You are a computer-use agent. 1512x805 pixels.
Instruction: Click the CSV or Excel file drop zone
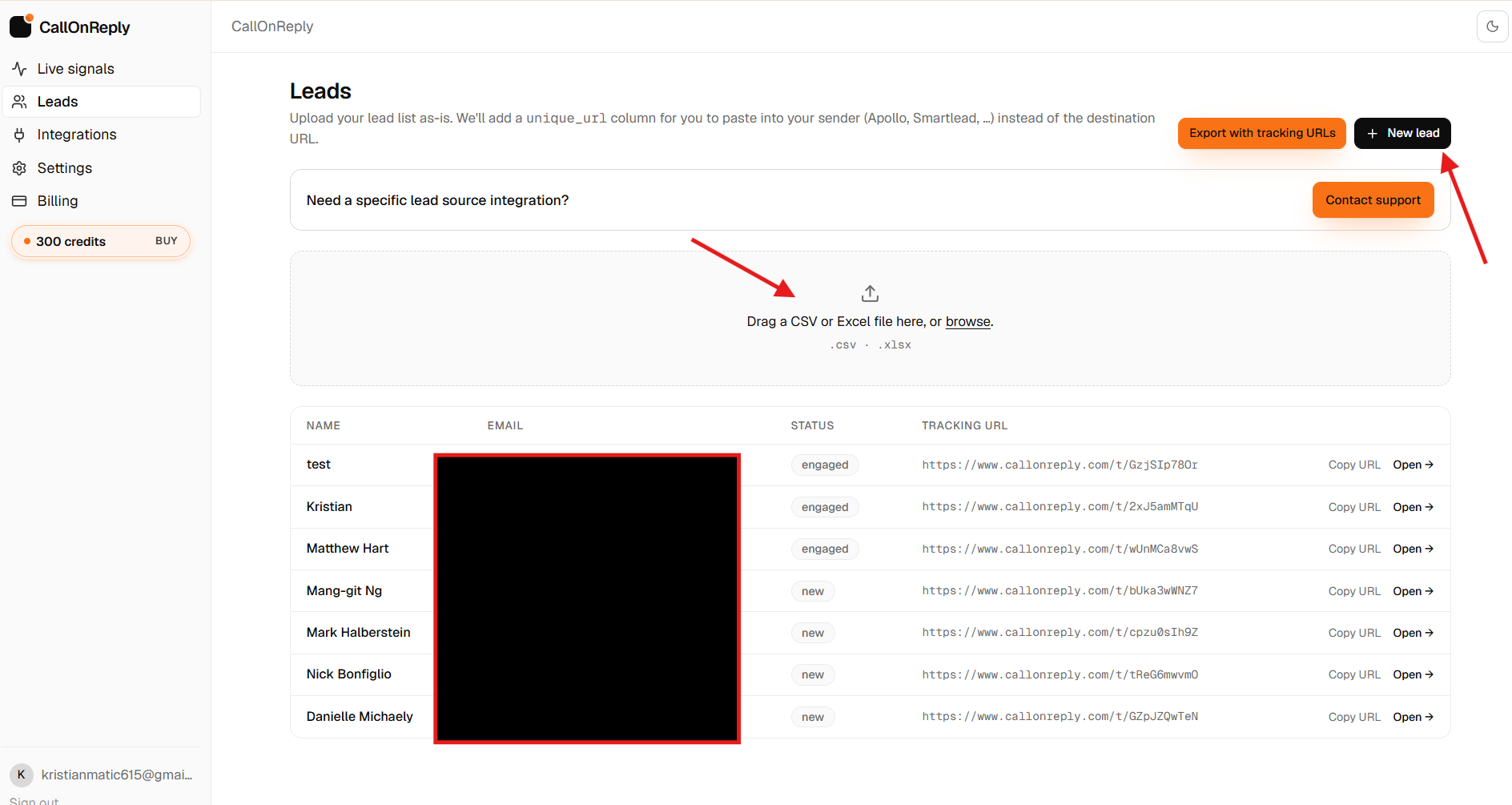click(x=870, y=319)
